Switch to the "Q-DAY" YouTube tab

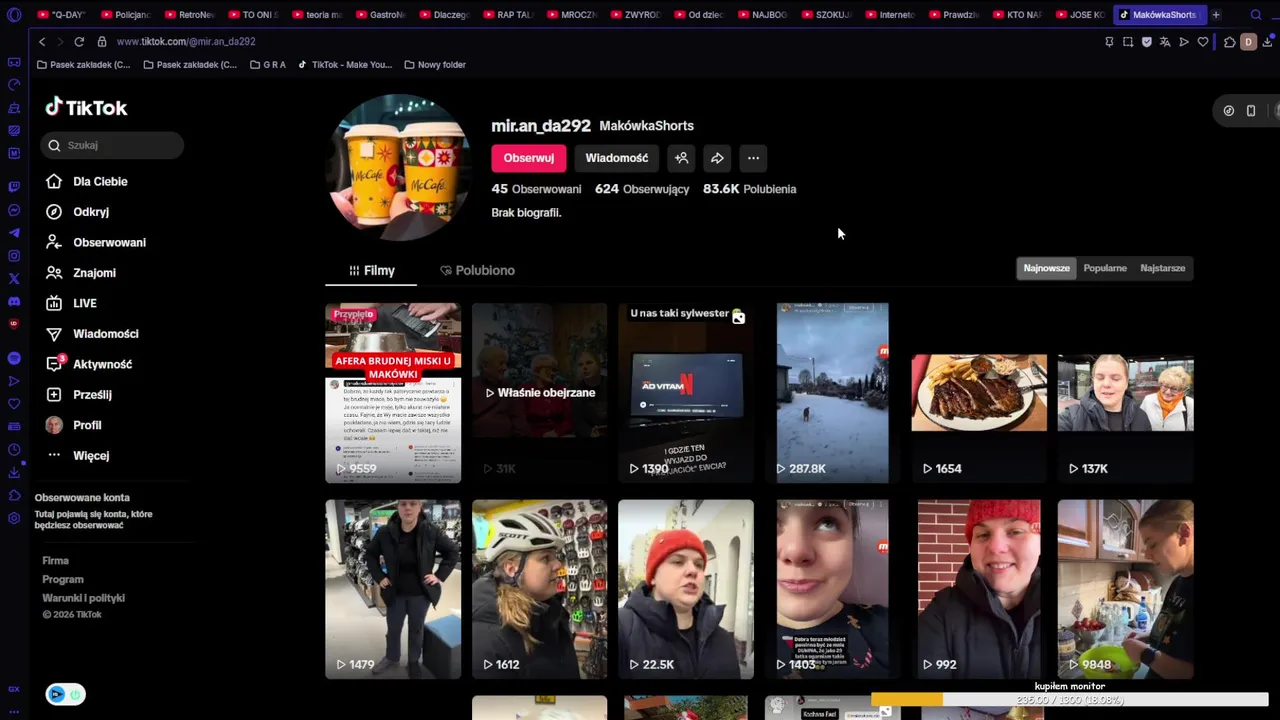coord(62,15)
